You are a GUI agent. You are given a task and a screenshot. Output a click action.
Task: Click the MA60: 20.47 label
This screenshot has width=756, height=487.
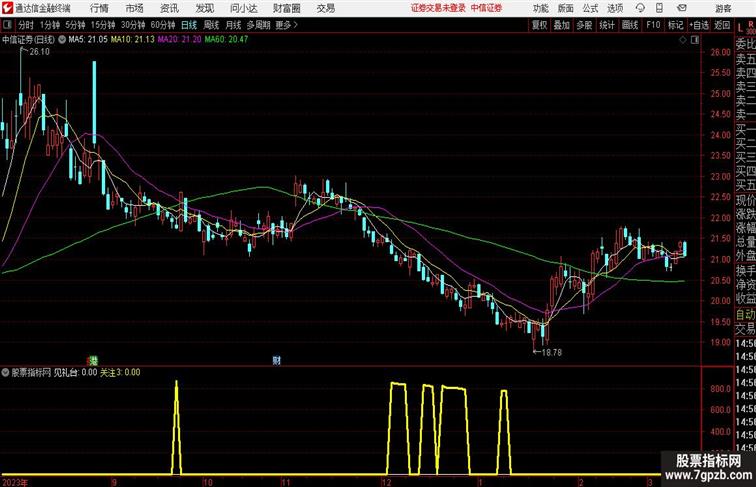[226, 40]
